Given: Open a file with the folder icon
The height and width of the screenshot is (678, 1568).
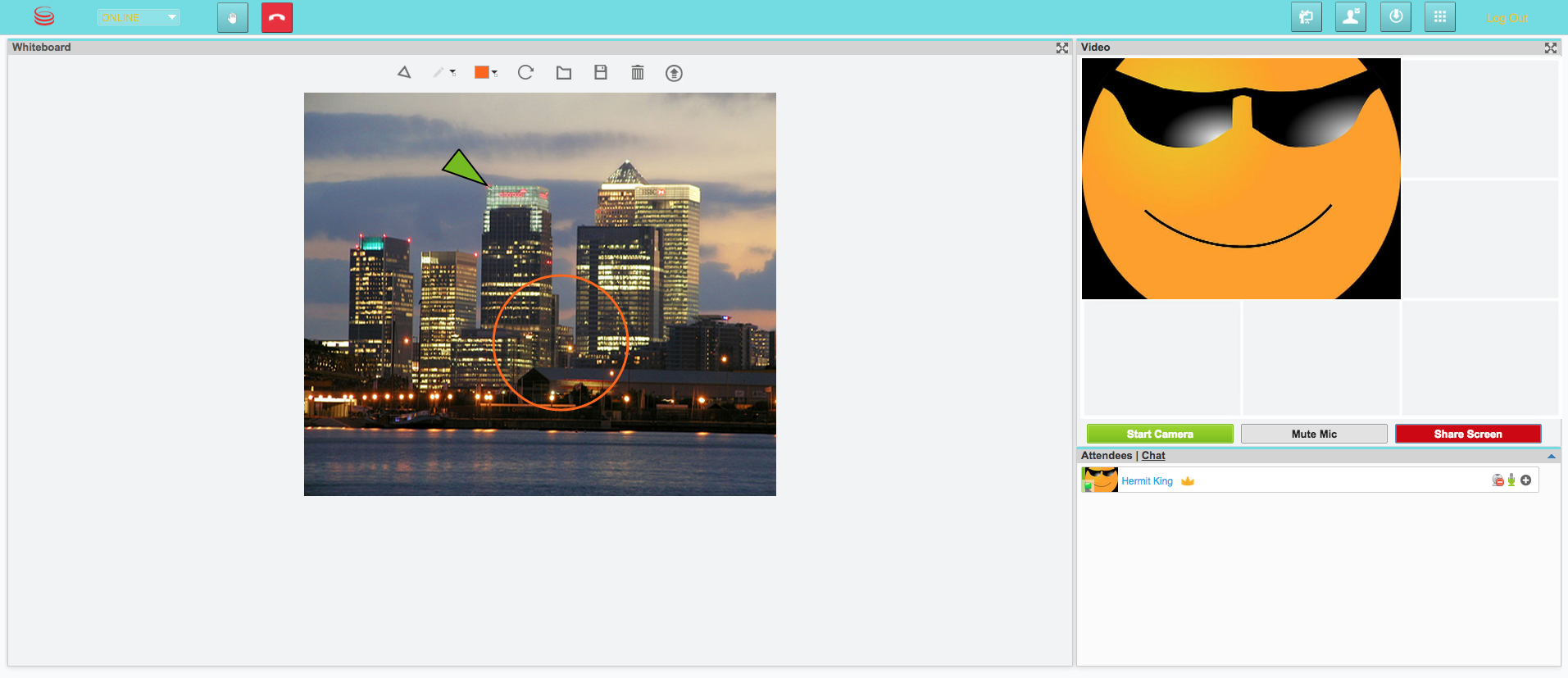Looking at the screenshot, I should pyautogui.click(x=564, y=73).
